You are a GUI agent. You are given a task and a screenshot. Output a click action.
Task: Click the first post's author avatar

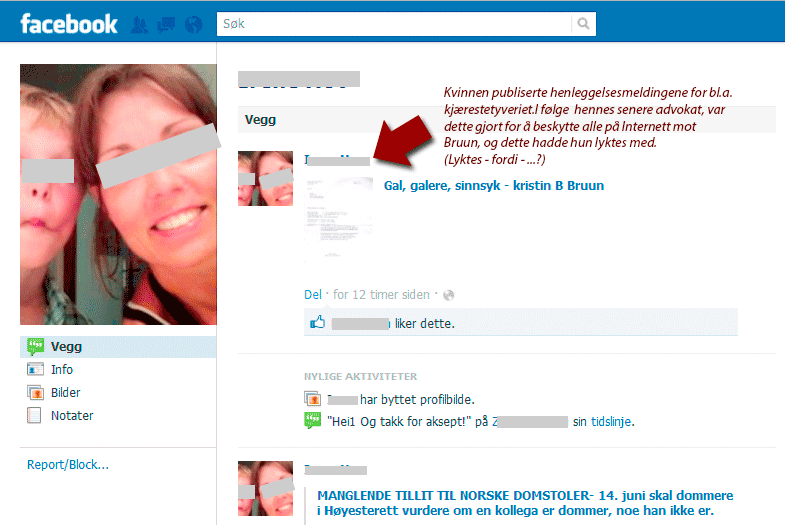(x=265, y=179)
